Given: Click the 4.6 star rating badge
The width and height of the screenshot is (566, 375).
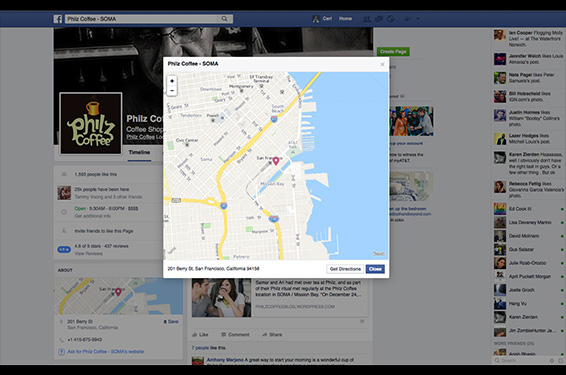Looking at the screenshot, I should (x=64, y=249).
